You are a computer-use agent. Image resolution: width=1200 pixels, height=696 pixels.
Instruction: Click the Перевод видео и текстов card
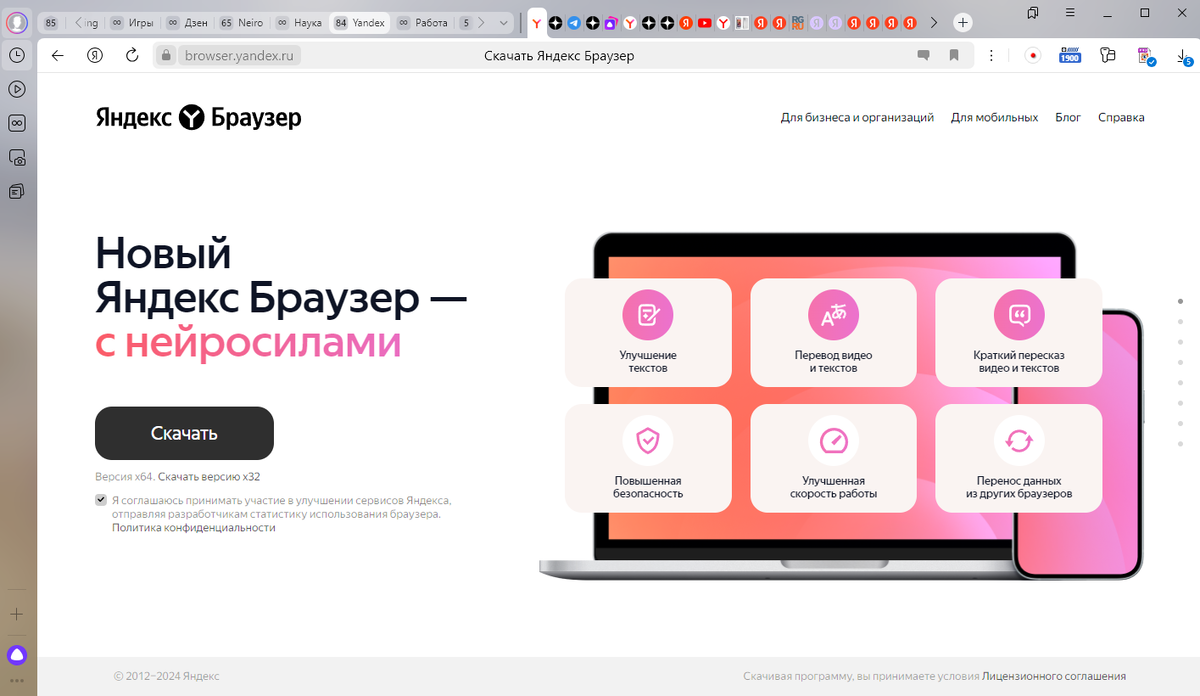(833, 332)
